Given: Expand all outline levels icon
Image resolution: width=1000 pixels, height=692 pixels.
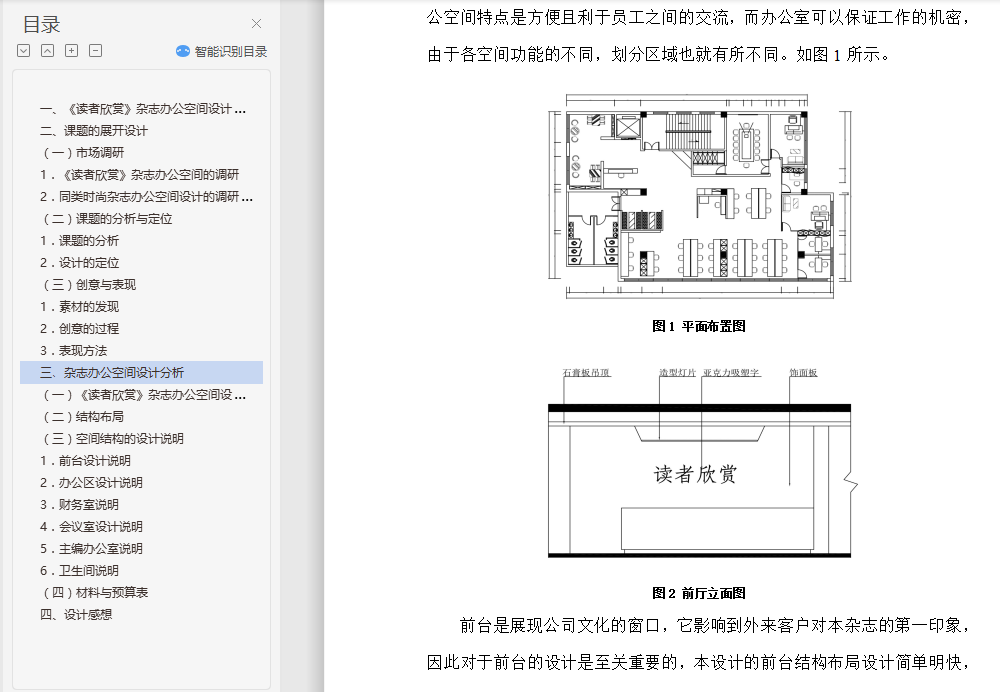Looking at the screenshot, I should pos(24,51).
